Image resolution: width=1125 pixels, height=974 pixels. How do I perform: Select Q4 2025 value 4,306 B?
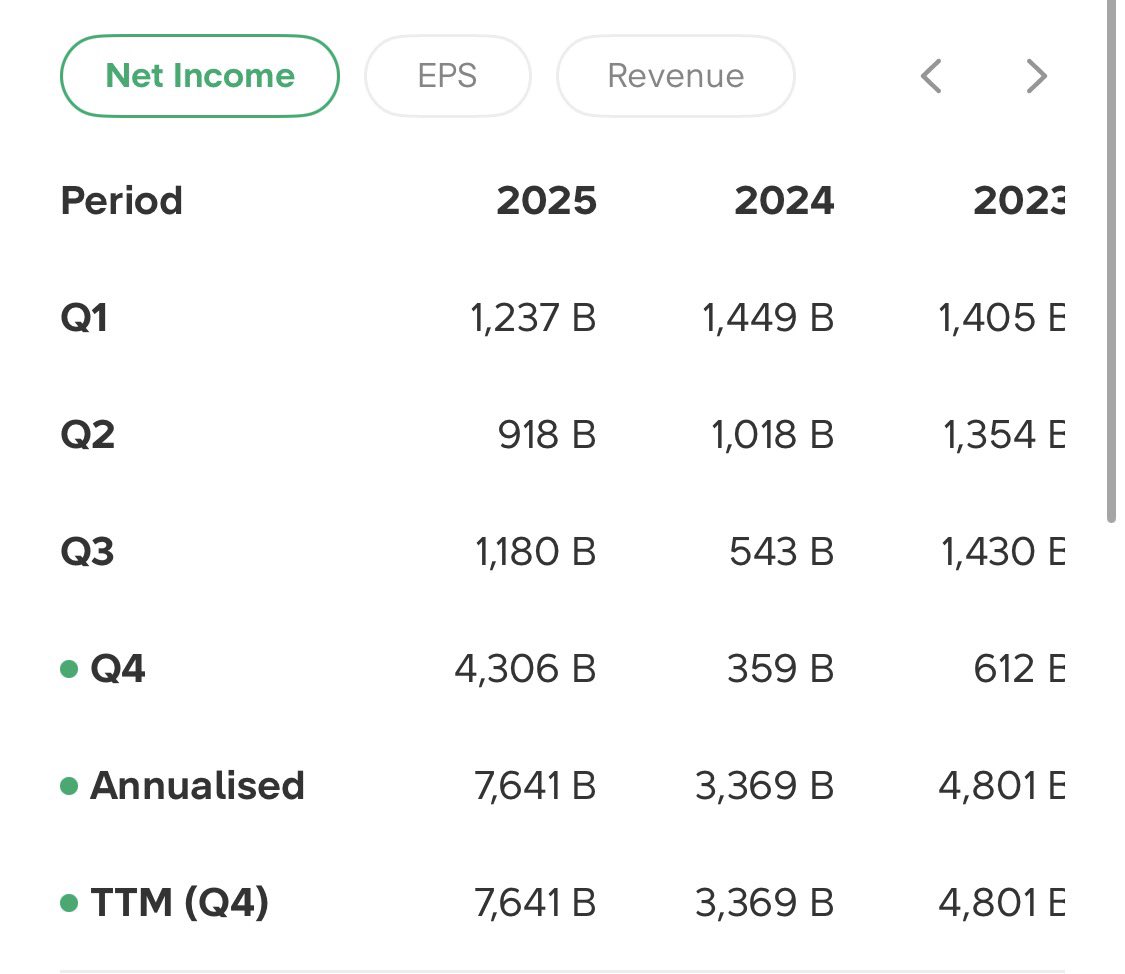[x=525, y=668]
